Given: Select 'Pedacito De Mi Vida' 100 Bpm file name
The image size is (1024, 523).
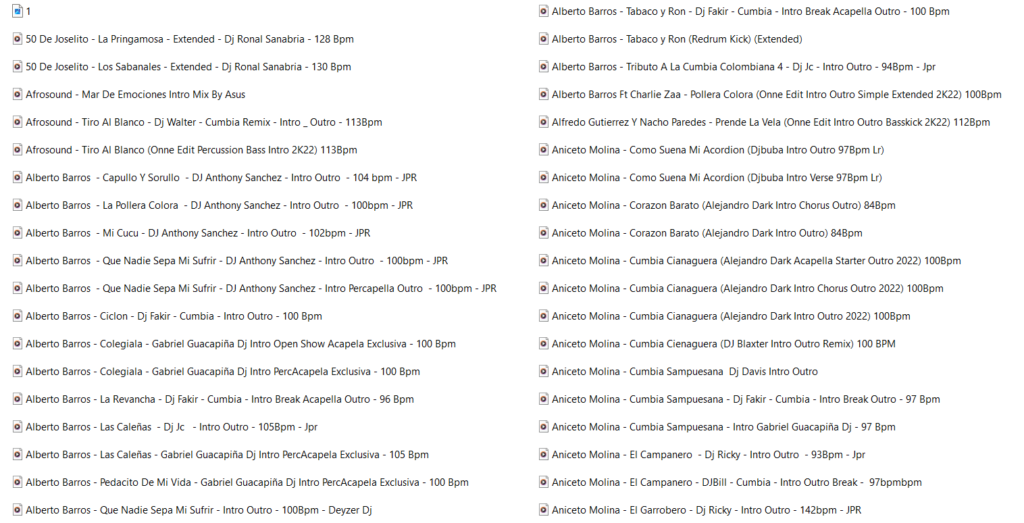Looking at the screenshot, I should click(247, 483).
